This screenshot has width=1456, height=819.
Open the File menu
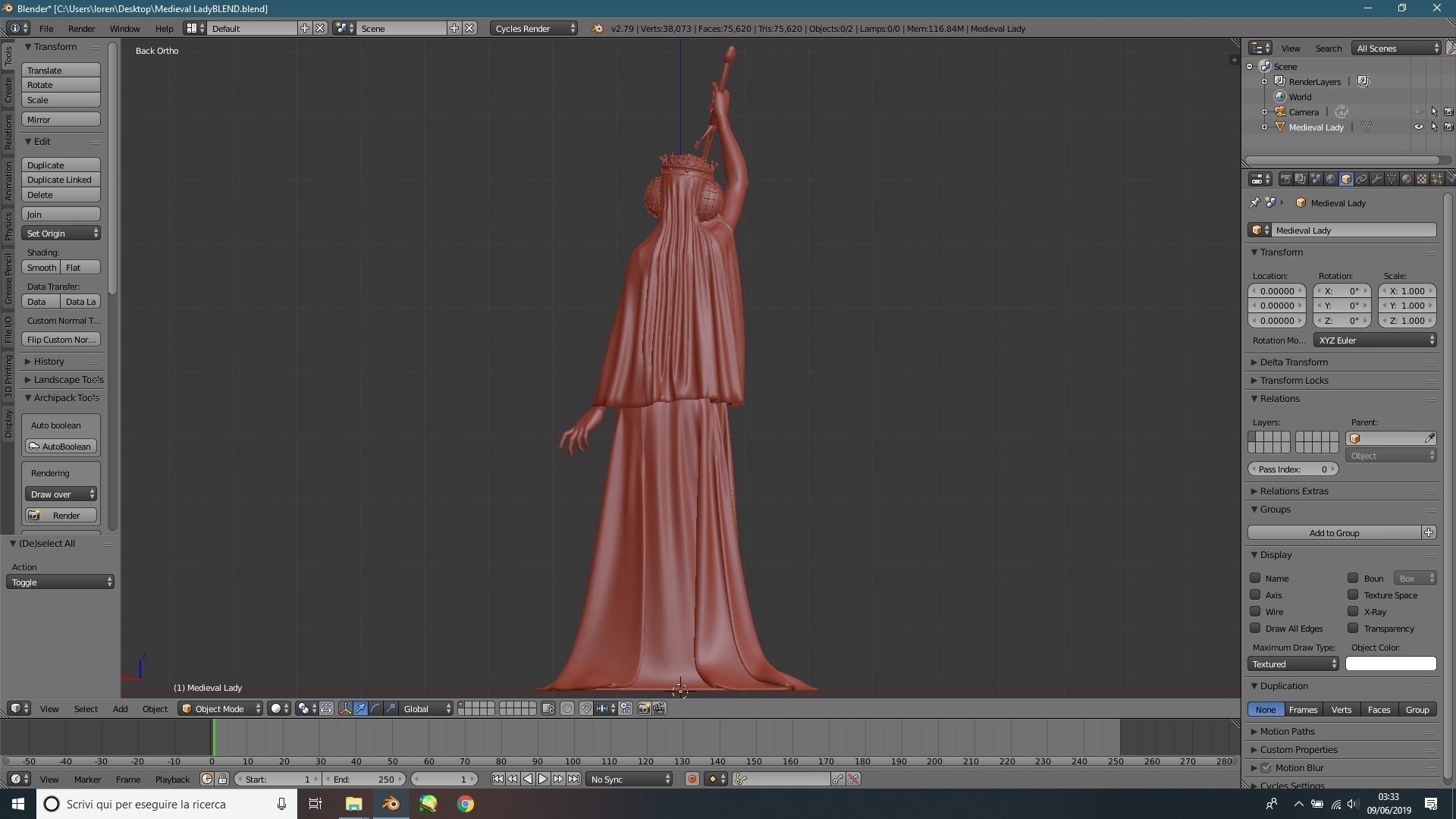tap(46, 28)
